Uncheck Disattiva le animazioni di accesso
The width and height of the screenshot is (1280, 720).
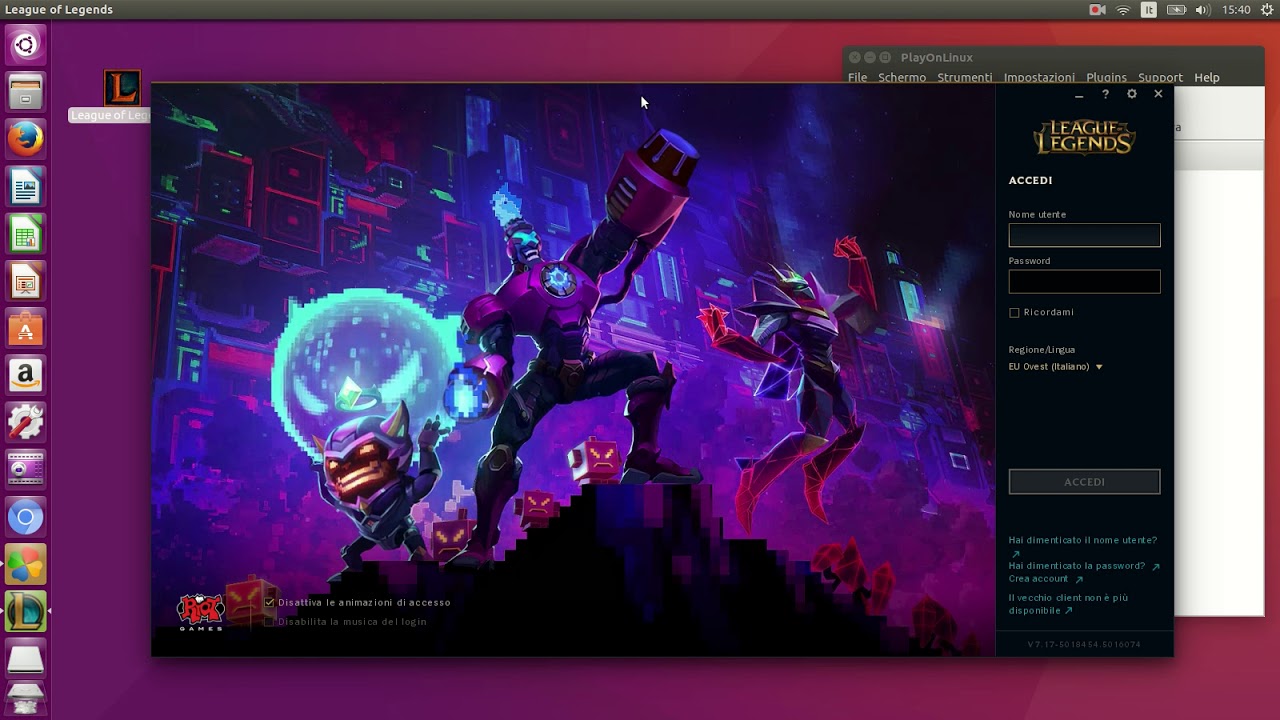[269, 602]
